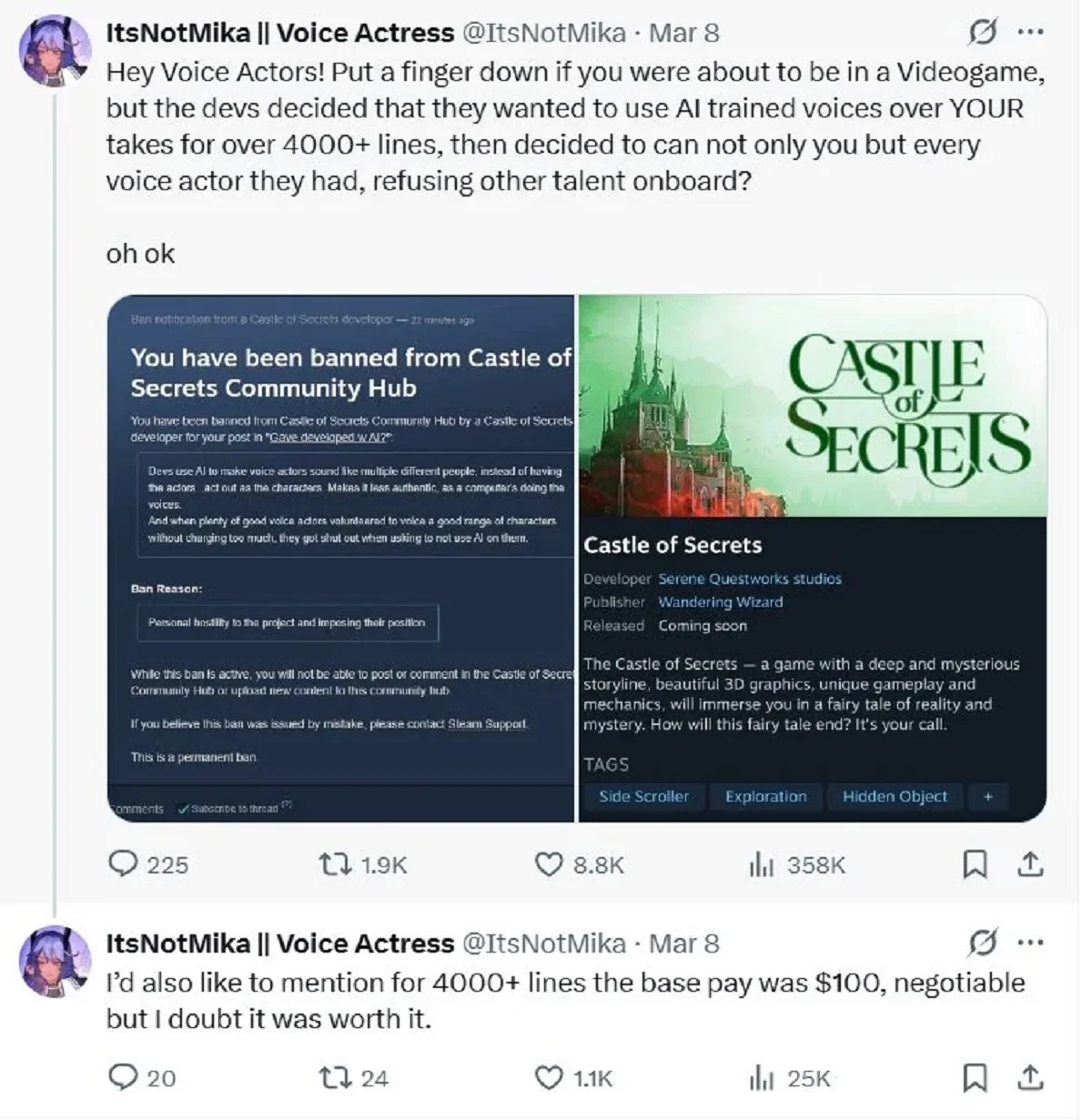This screenshot has height=1120, width=1092.
Task: Like the first tweet with 8.8K likes
Action: coord(549,863)
